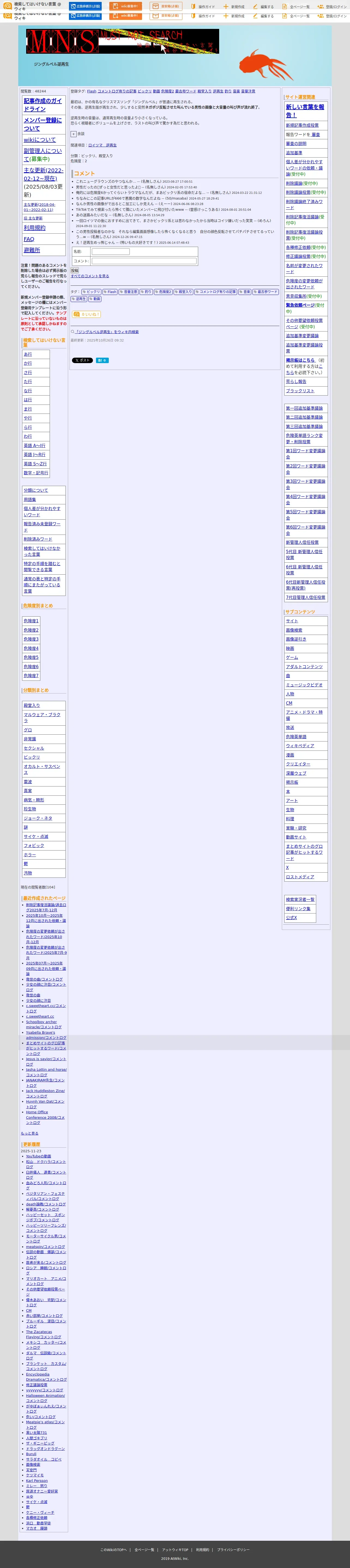Image resolution: width=350 pixels, height=1568 pixels.
Task: Click 登録/ログイン in the topmost header row
Action: [x=332, y=7]
